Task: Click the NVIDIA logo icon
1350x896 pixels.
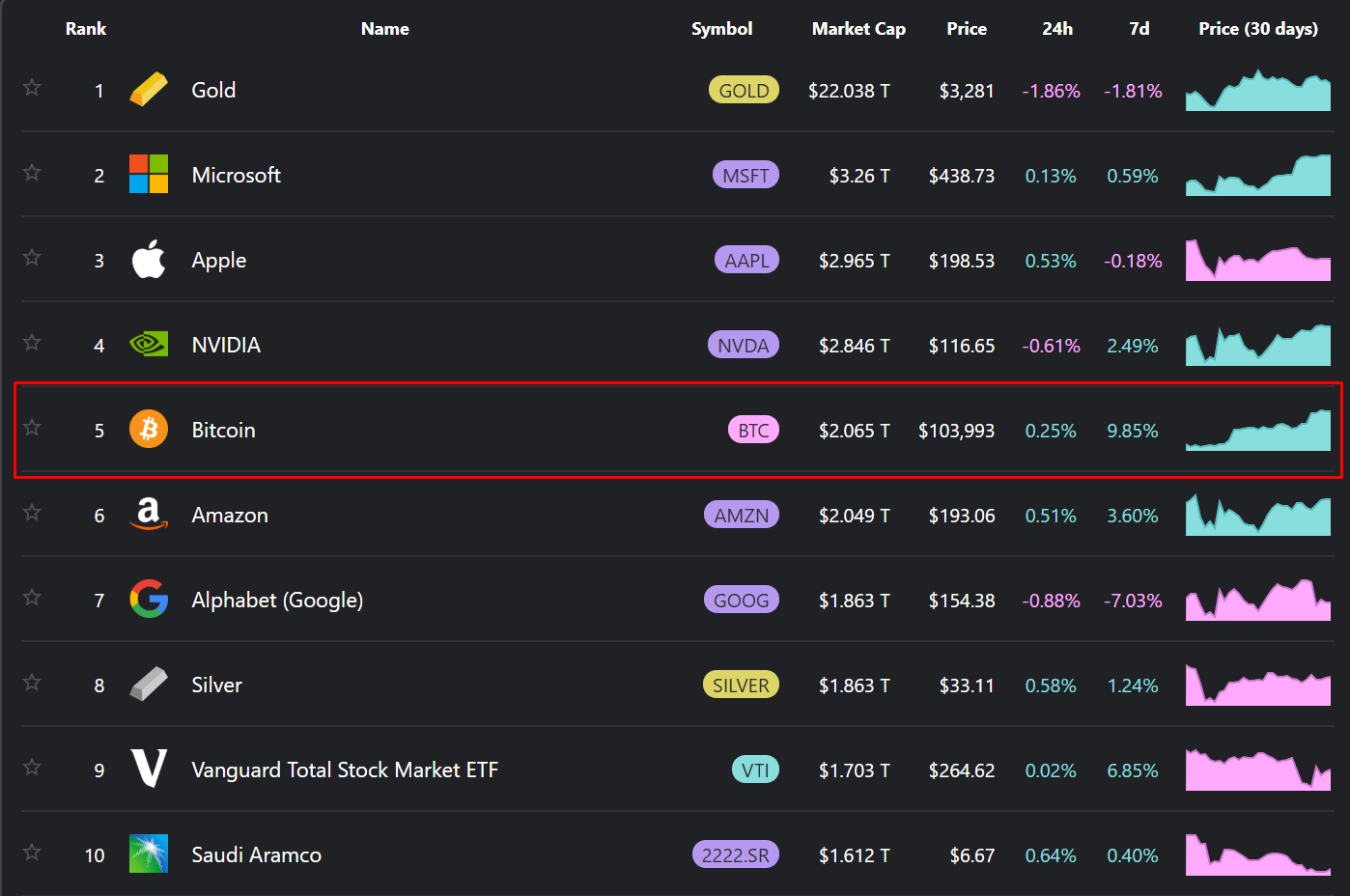Action: click(149, 344)
